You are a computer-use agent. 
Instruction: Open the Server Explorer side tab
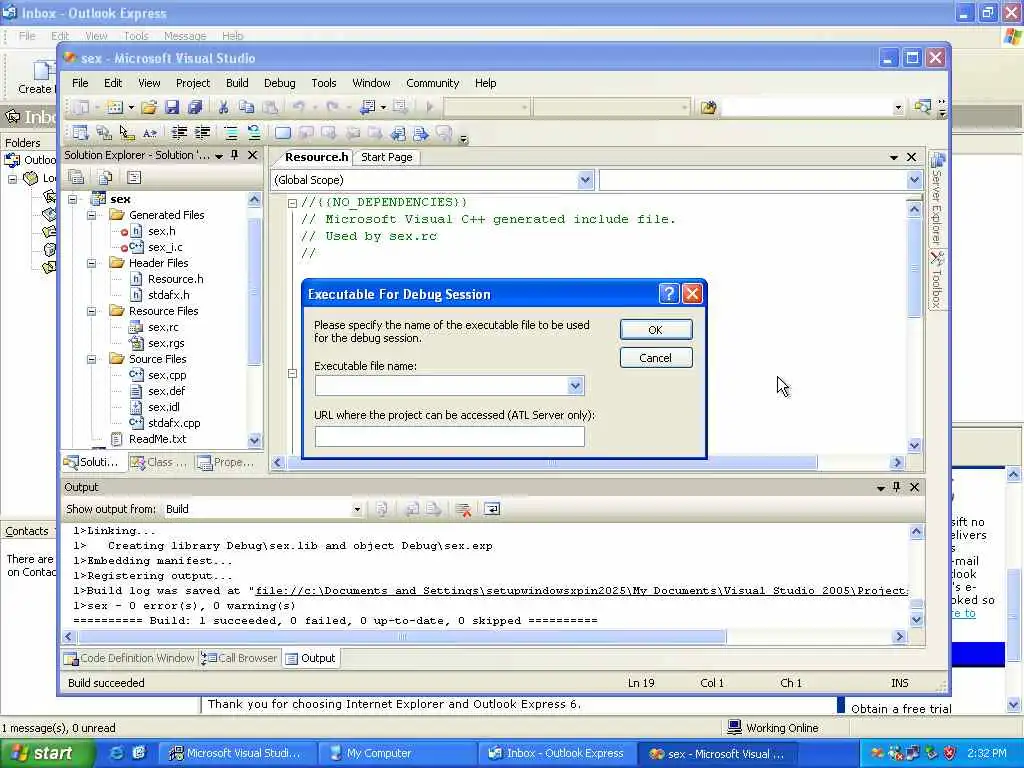pyautogui.click(x=937, y=199)
